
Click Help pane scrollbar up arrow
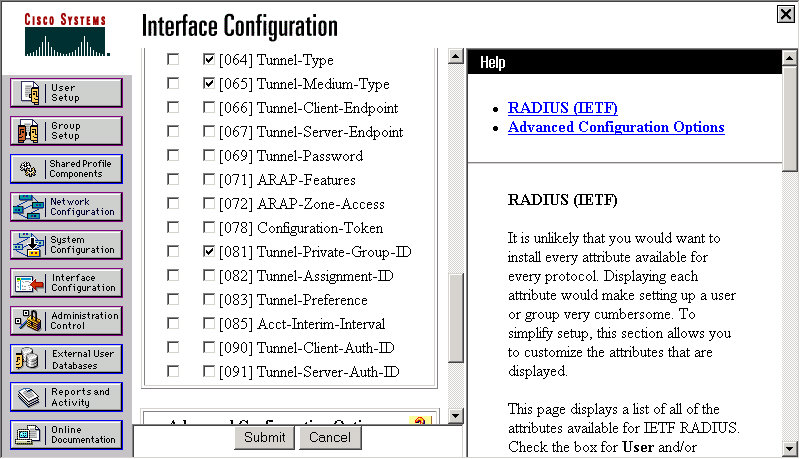[789, 57]
